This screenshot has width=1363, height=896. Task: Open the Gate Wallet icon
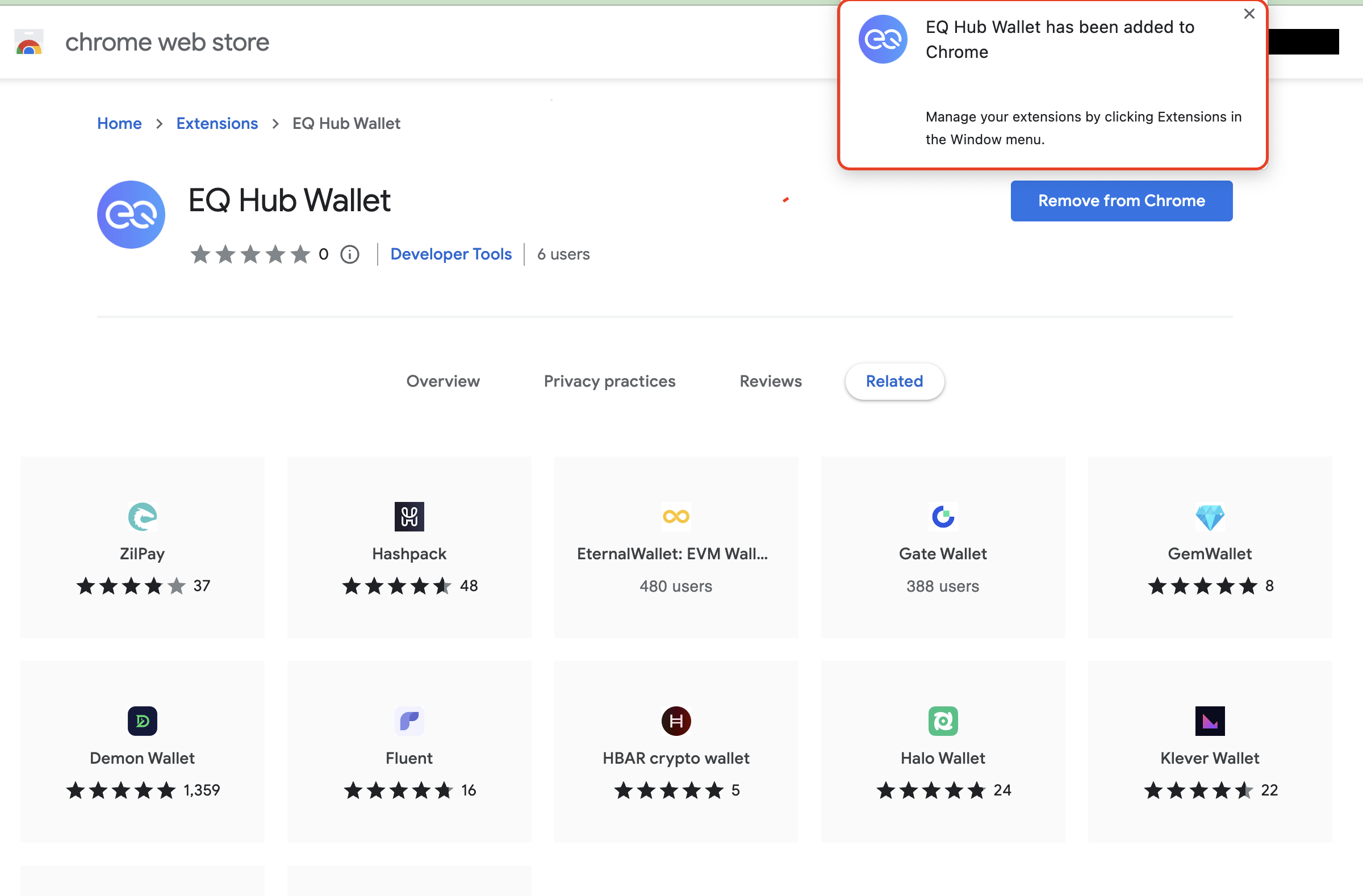pyautogui.click(x=943, y=517)
